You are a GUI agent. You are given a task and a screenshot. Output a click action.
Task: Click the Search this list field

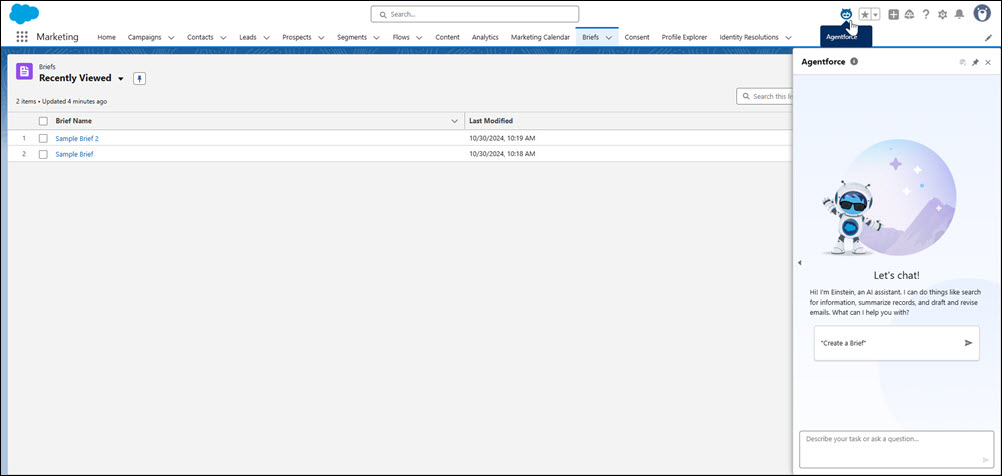point(764,96)
